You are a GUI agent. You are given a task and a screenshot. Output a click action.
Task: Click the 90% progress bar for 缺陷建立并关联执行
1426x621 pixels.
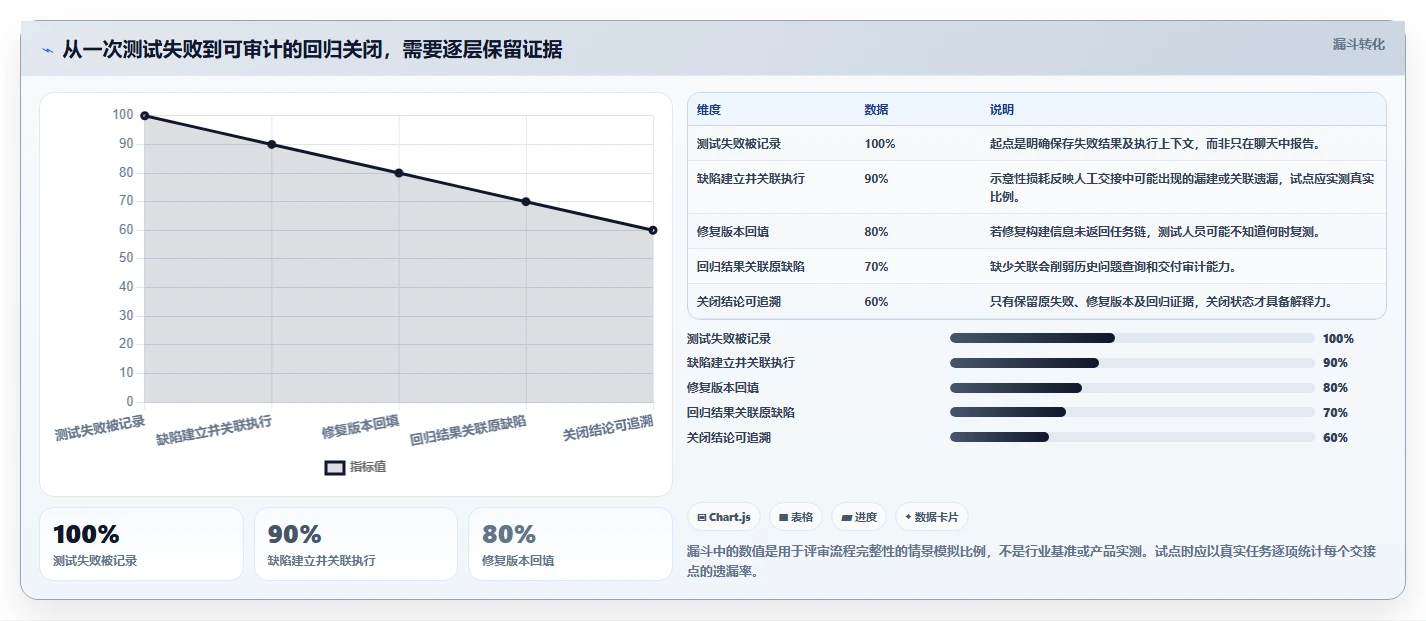(x=1132, y=363)
